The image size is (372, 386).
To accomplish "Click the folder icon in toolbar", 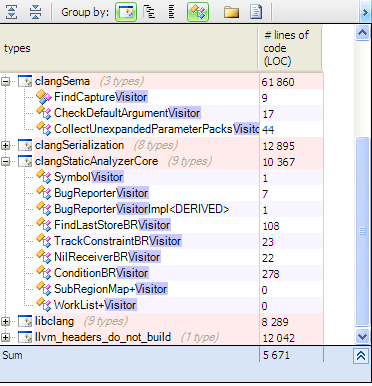I will 231,12.
